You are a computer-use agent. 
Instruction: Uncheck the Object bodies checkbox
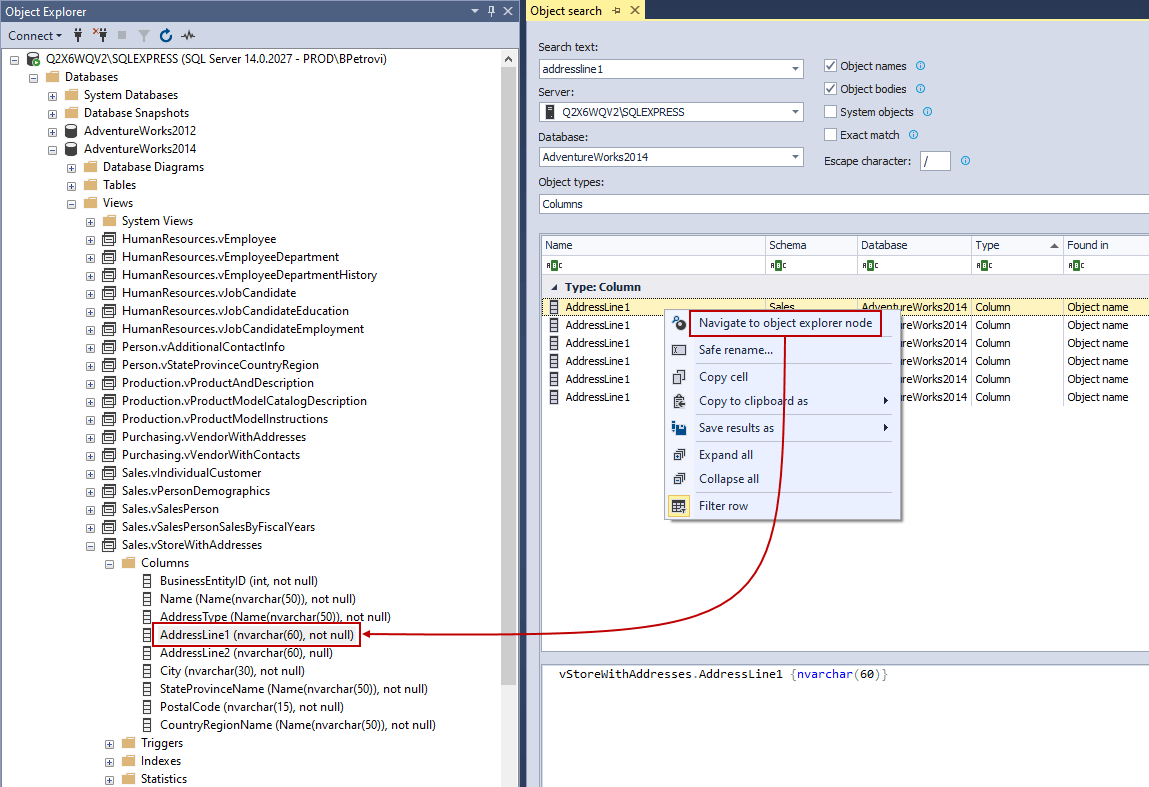click(x=830, y=88)
